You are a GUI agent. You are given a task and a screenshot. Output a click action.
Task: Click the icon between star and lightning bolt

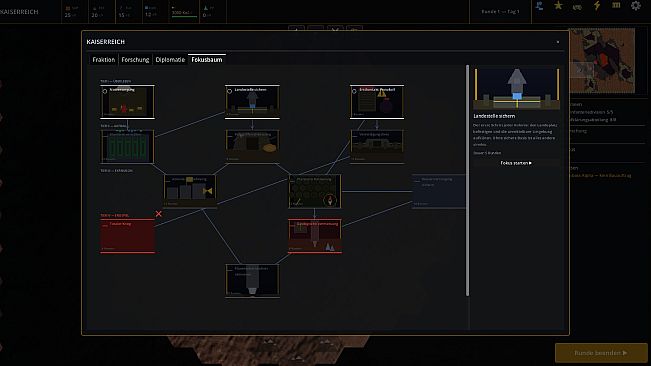(x=577, y=6)
